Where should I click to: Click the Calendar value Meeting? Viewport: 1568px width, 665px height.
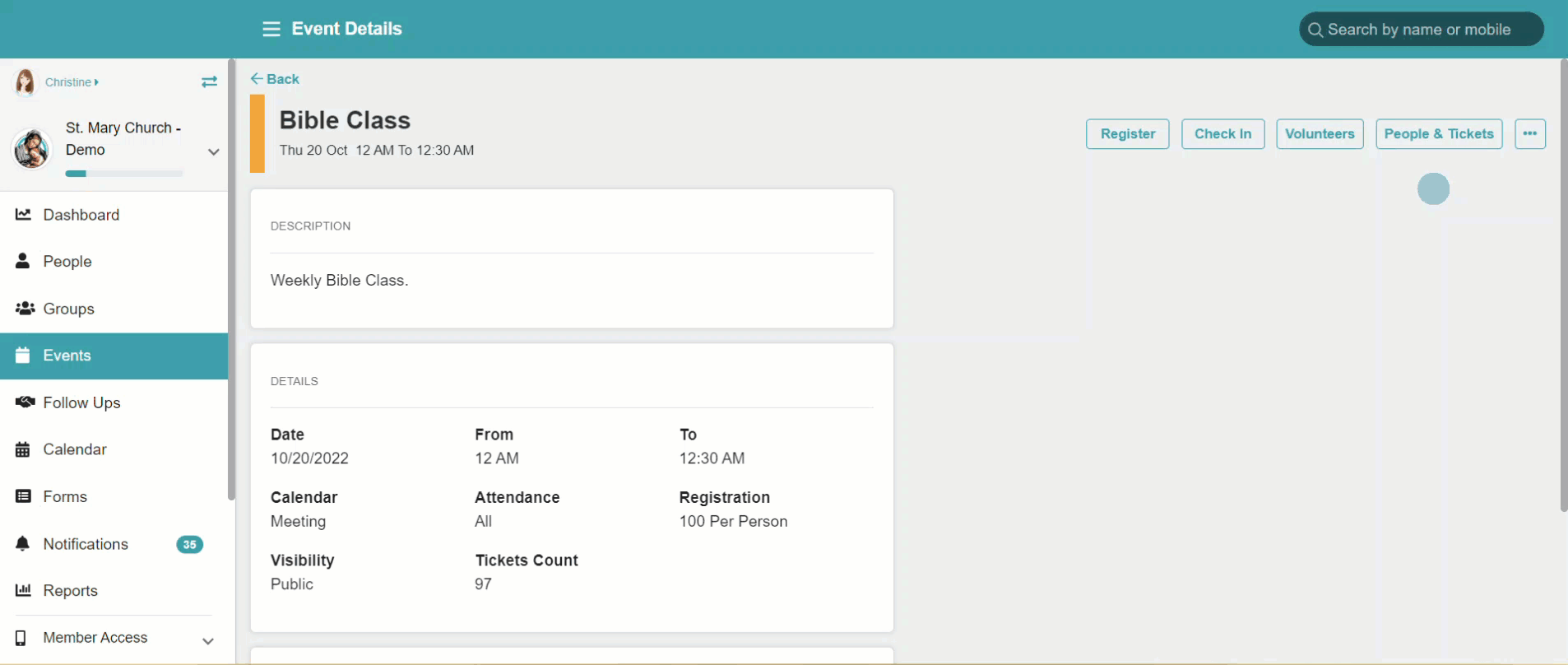(298, 522)
